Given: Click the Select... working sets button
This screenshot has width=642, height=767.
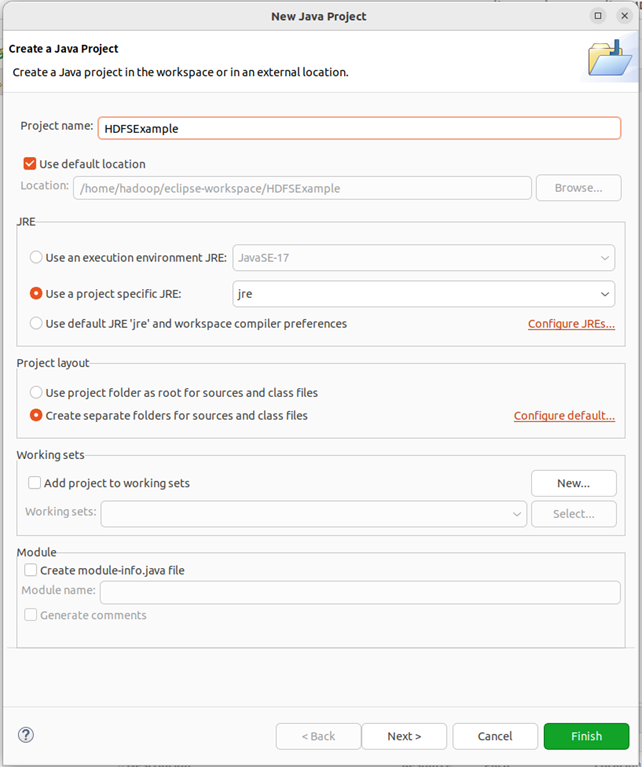Looking at the screenshot, I should pyautogui.click(x=573, y=514).
